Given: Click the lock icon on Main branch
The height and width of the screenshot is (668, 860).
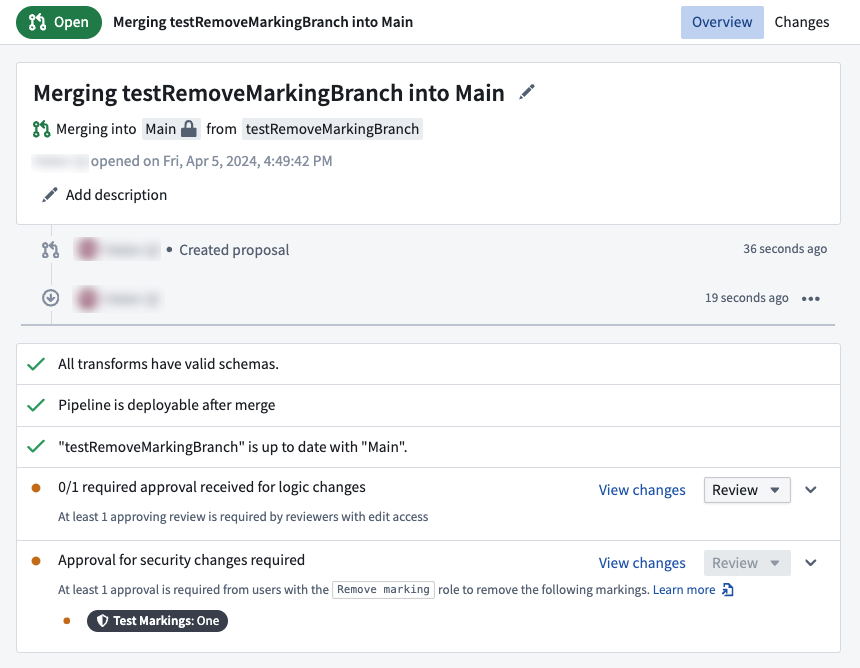Looking at the screenshot, I should pos(189,129).
